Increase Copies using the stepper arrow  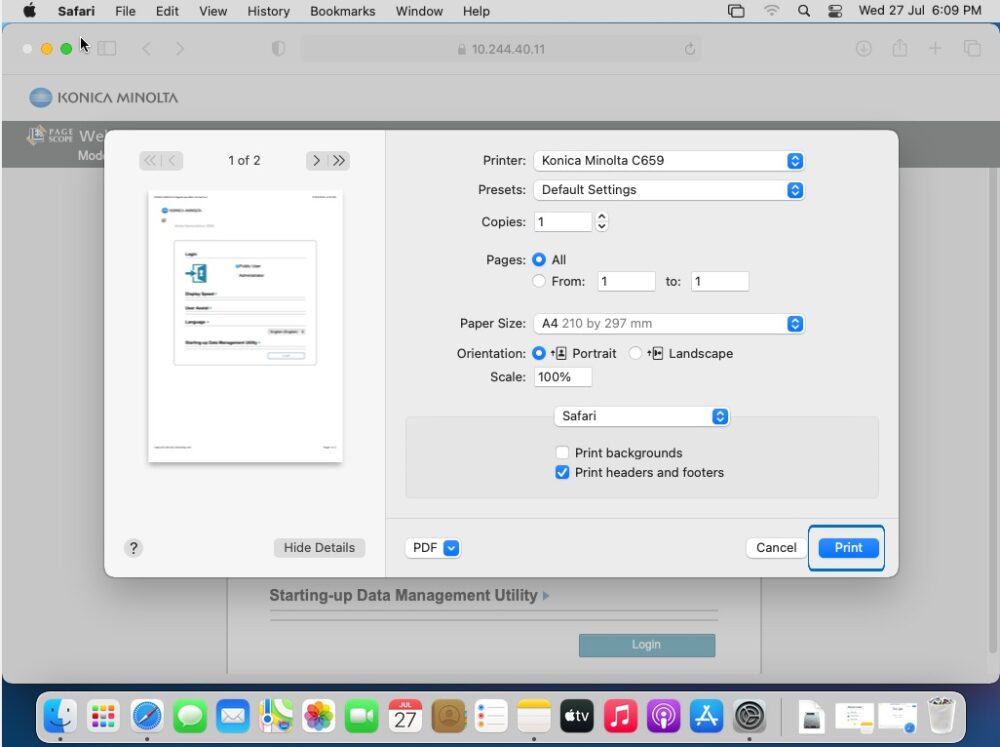601,216
